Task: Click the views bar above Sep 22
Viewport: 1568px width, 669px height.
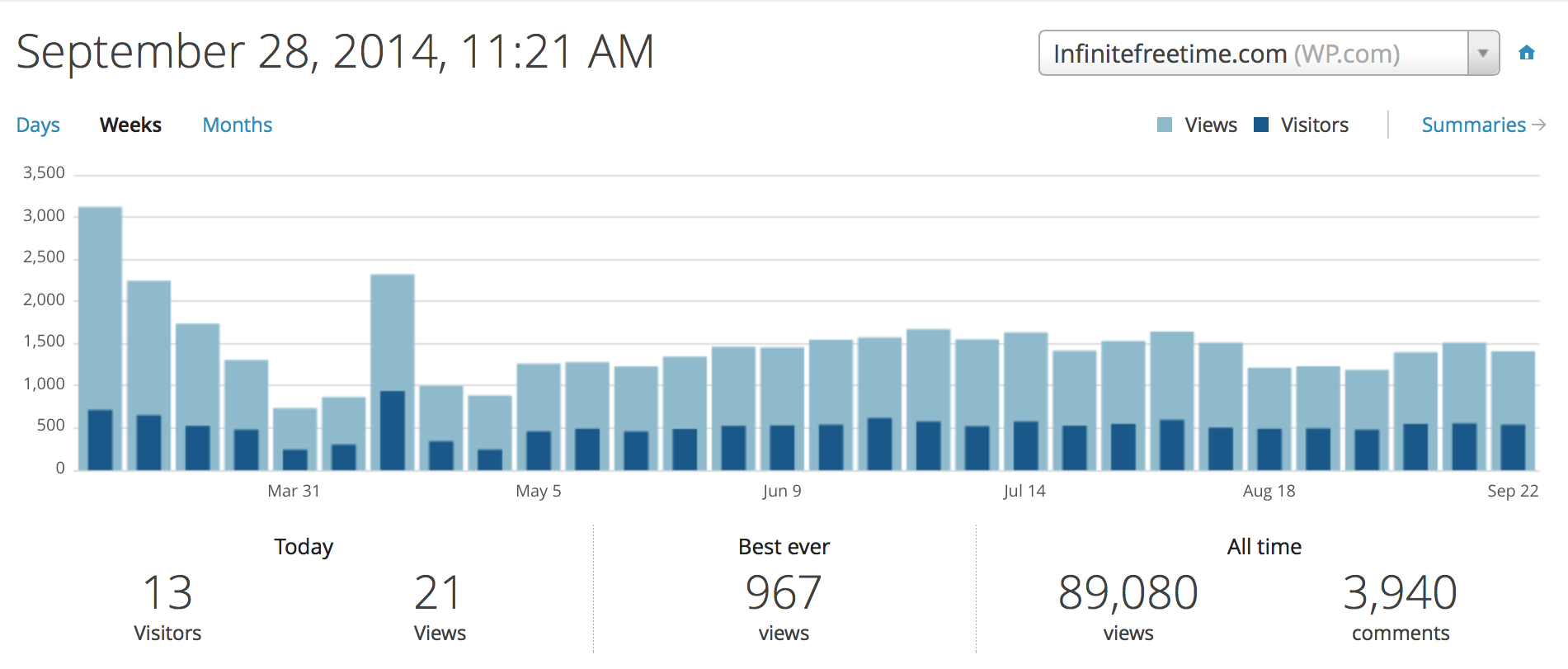Action: [x=1513, y=388]
